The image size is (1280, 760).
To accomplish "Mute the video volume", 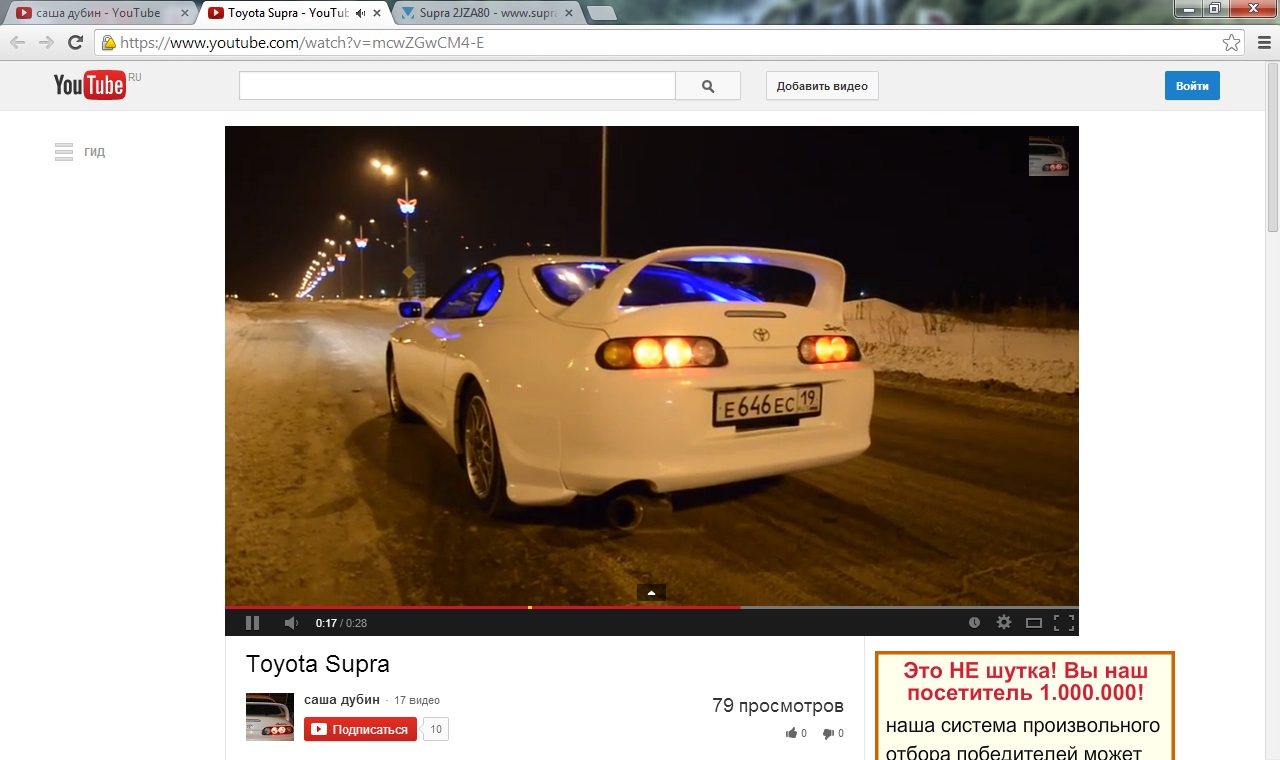I will 291,623.
